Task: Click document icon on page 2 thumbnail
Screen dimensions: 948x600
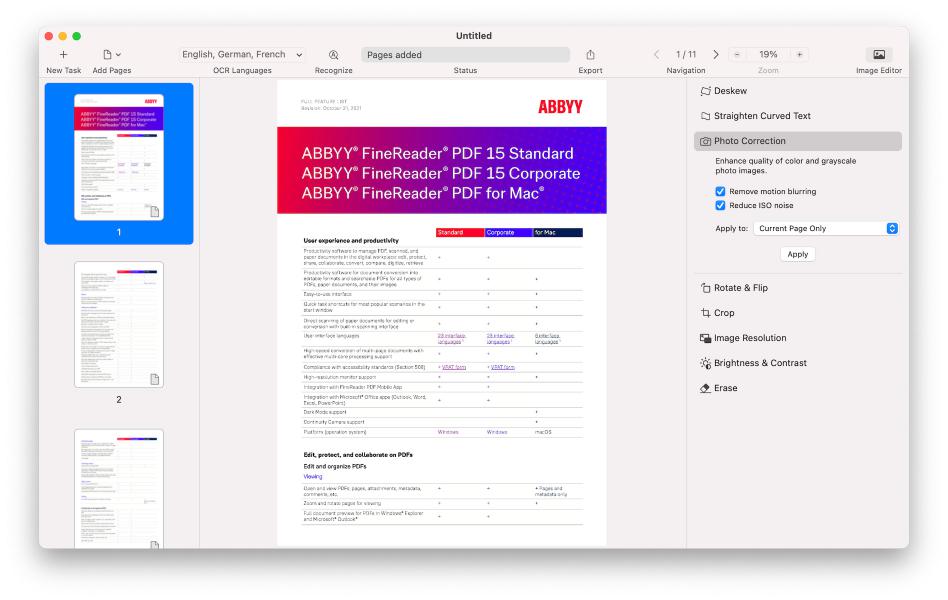Action: click(155, 379)
